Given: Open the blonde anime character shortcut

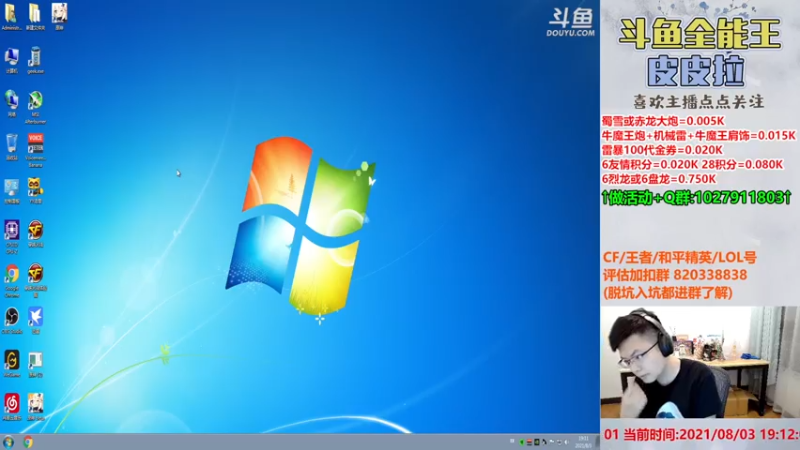Looking at the screenshot, I should (35, 407).
